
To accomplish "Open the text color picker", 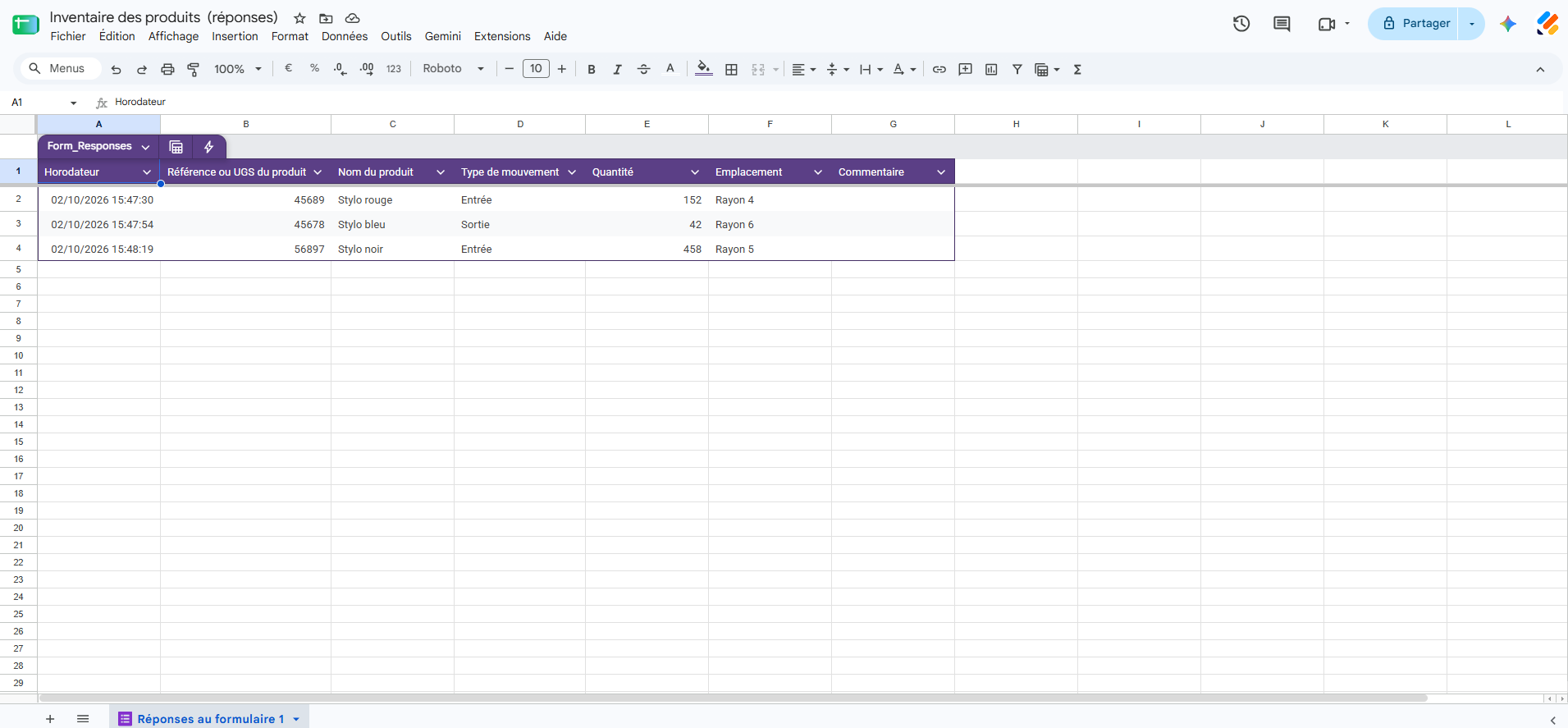I will click(670, 69).
